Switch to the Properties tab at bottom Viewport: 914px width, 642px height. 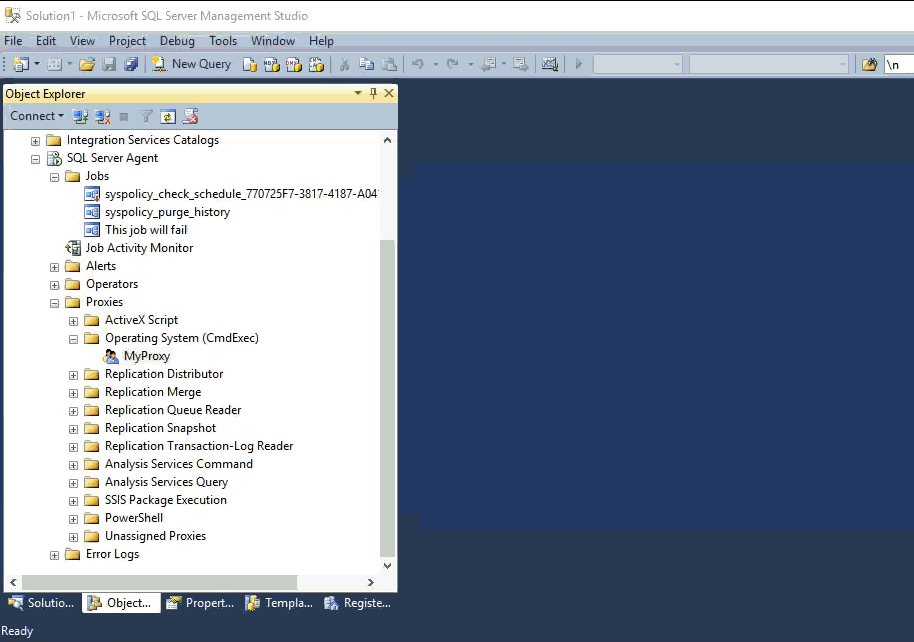click(200, 603)
